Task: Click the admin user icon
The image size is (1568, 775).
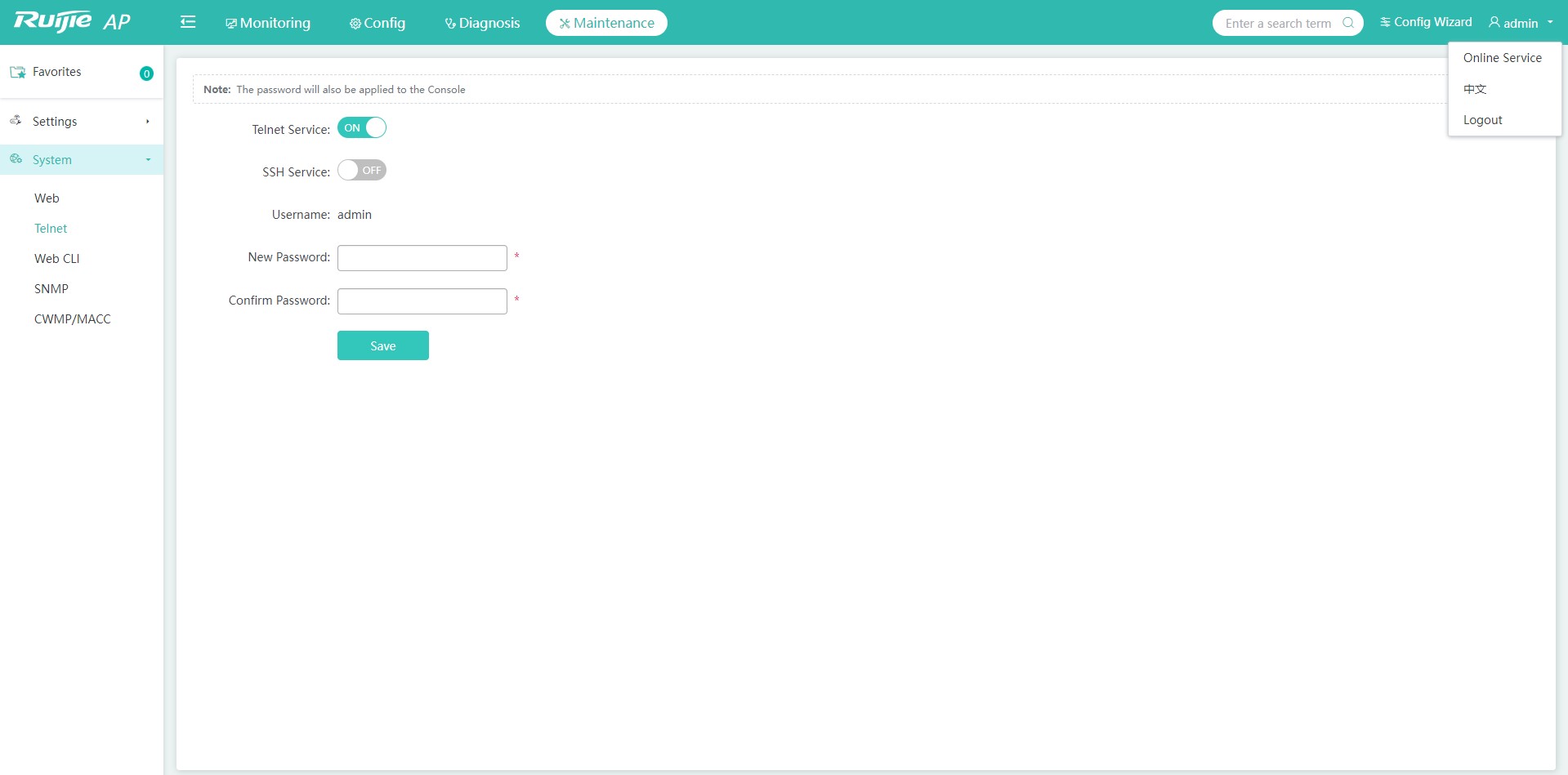Action: (1494, 22)
